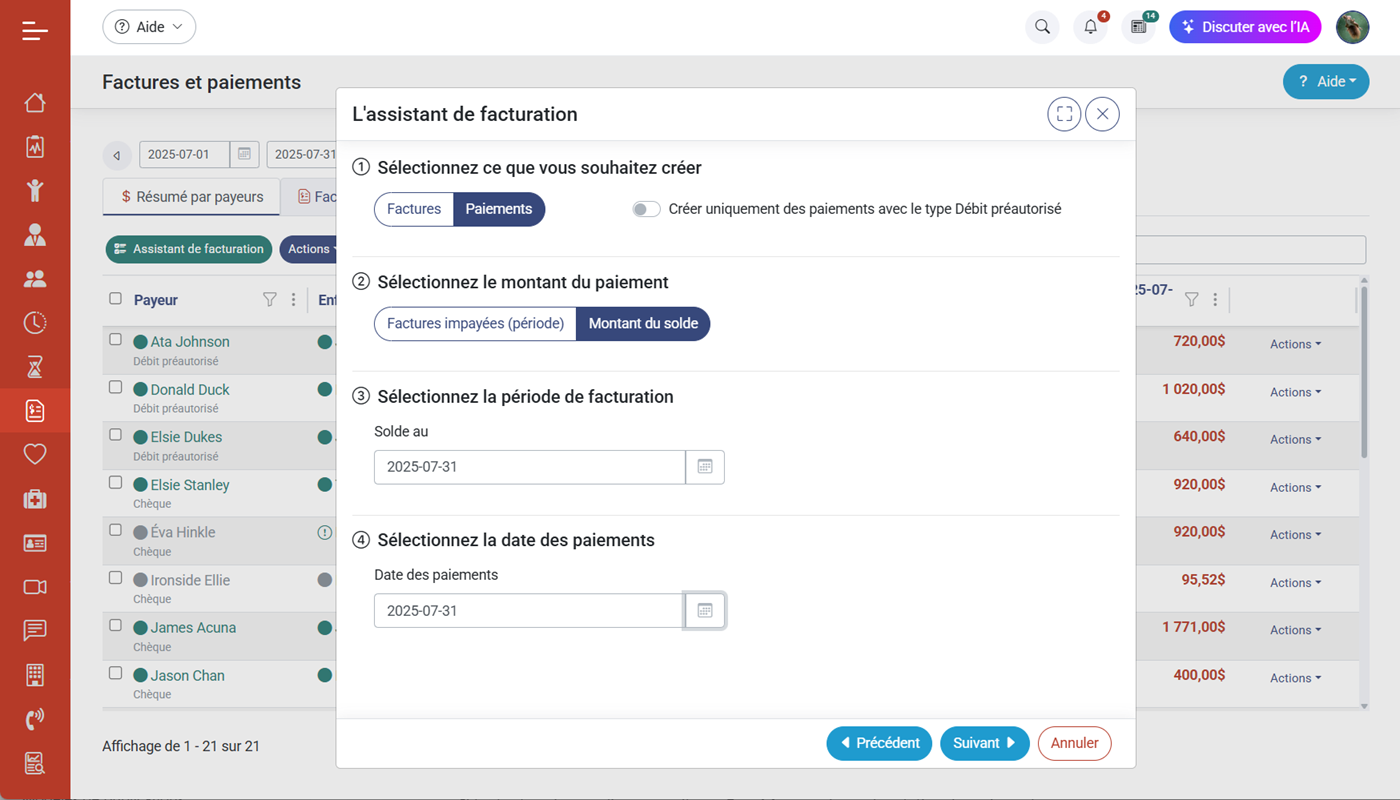Image resolution: width=1400 pixels, height=800 pixels.
Task: Check the Ata Johnson row checkbox
Action: coord(115,340)
